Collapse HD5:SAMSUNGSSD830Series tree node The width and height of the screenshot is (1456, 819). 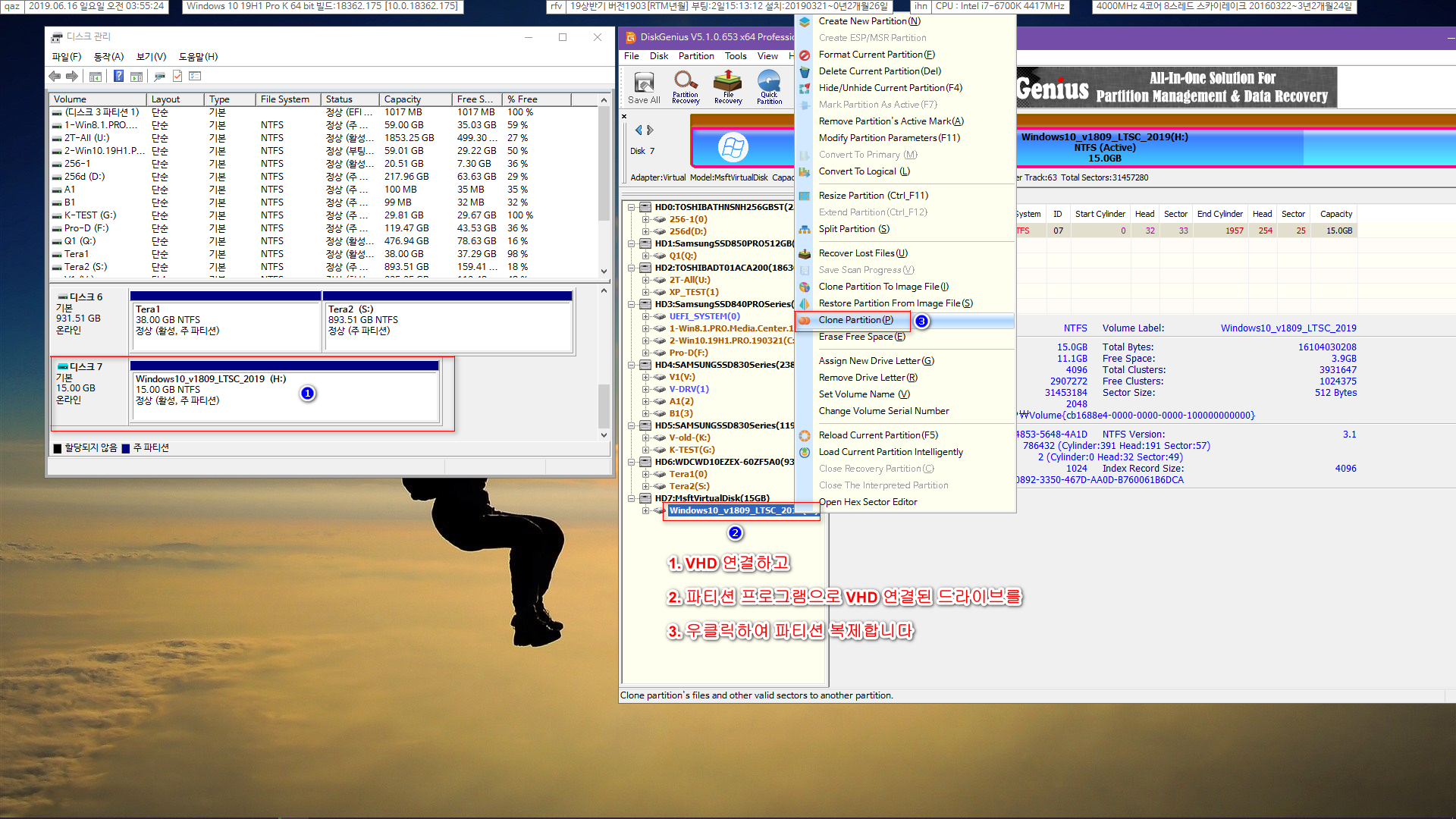(x=631, y=425)
